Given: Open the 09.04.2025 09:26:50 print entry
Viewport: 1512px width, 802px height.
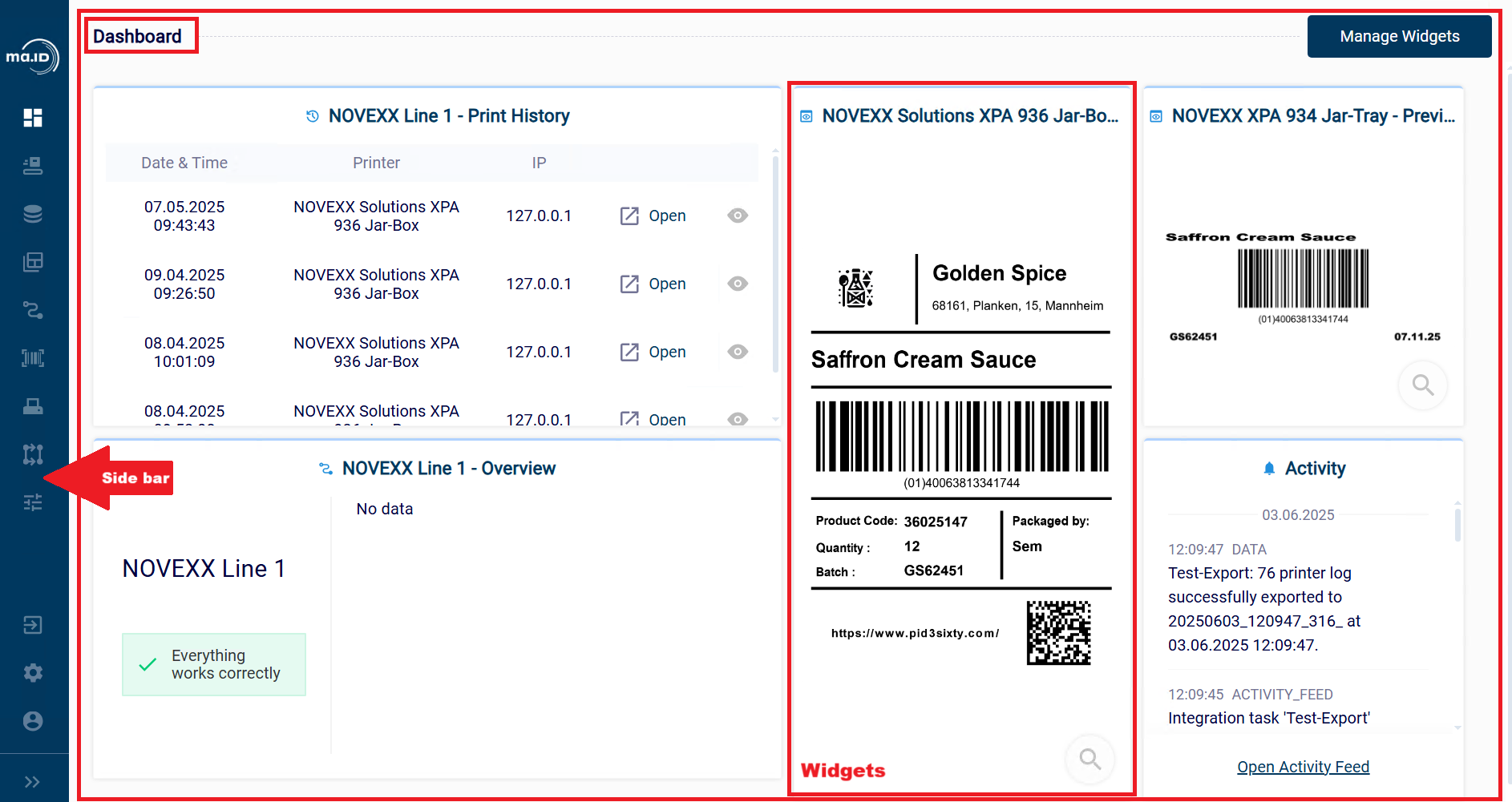Looking at the screenshot, I should [x=653, y=284].
